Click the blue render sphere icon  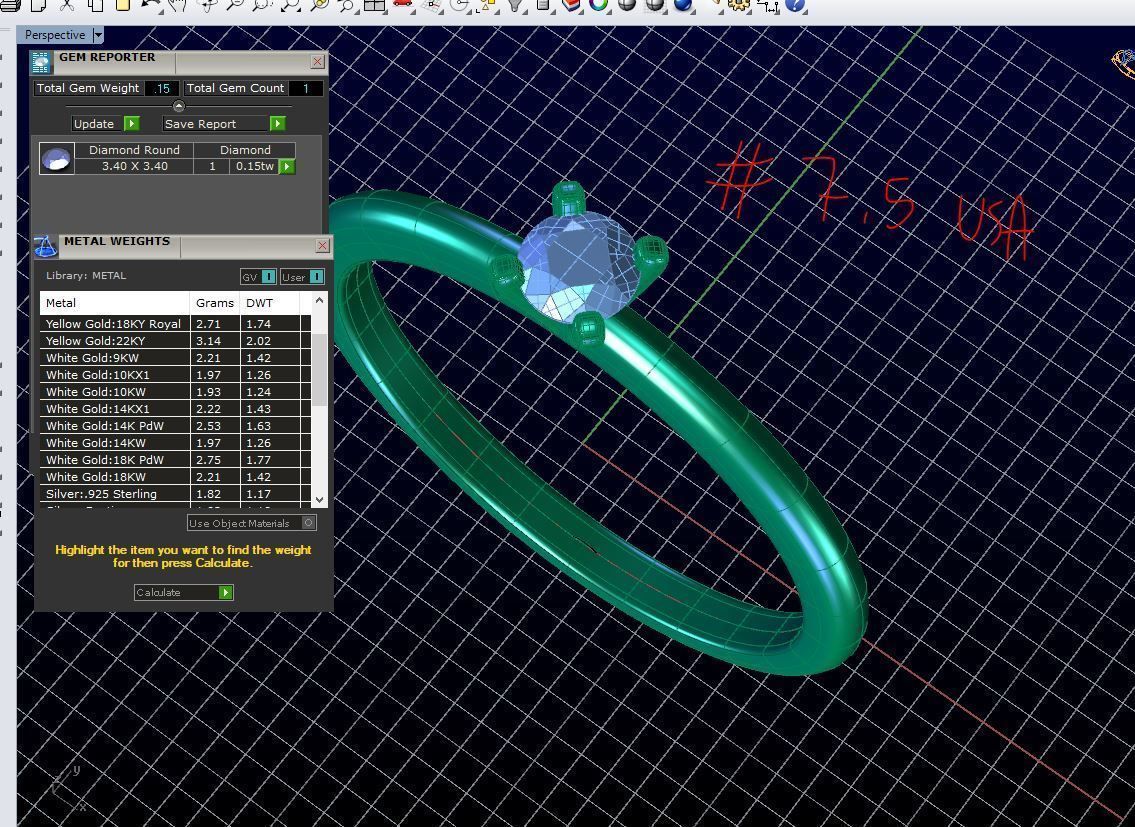click(x=683, y=5)
